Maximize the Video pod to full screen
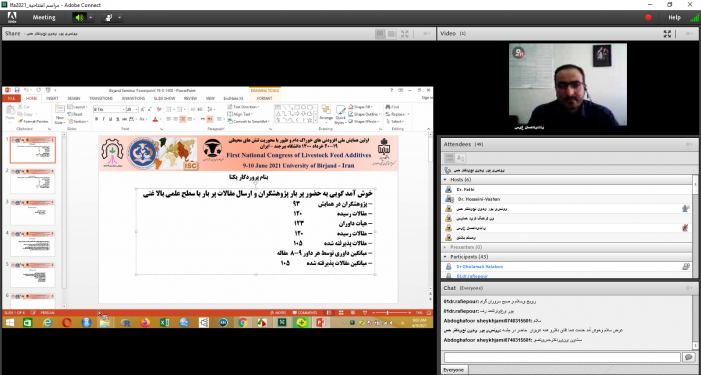701x375 pixels. tap(667, 34)
